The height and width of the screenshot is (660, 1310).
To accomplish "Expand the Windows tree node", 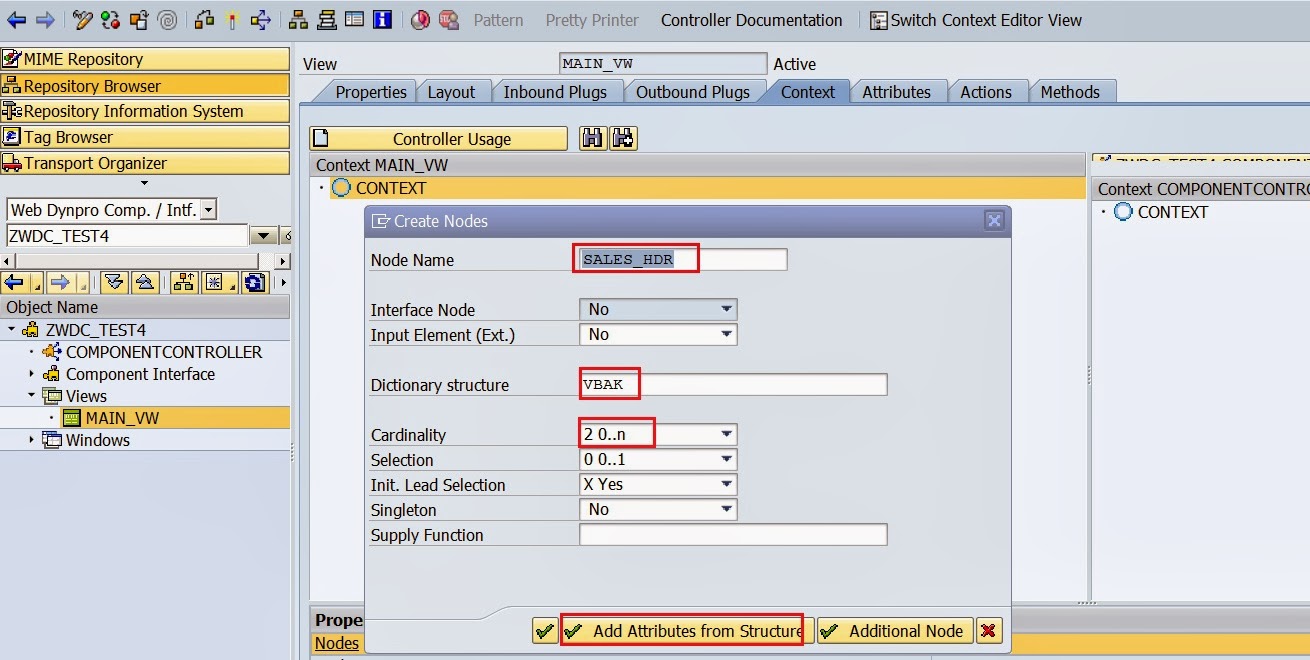I will click(x=32, y=440).
